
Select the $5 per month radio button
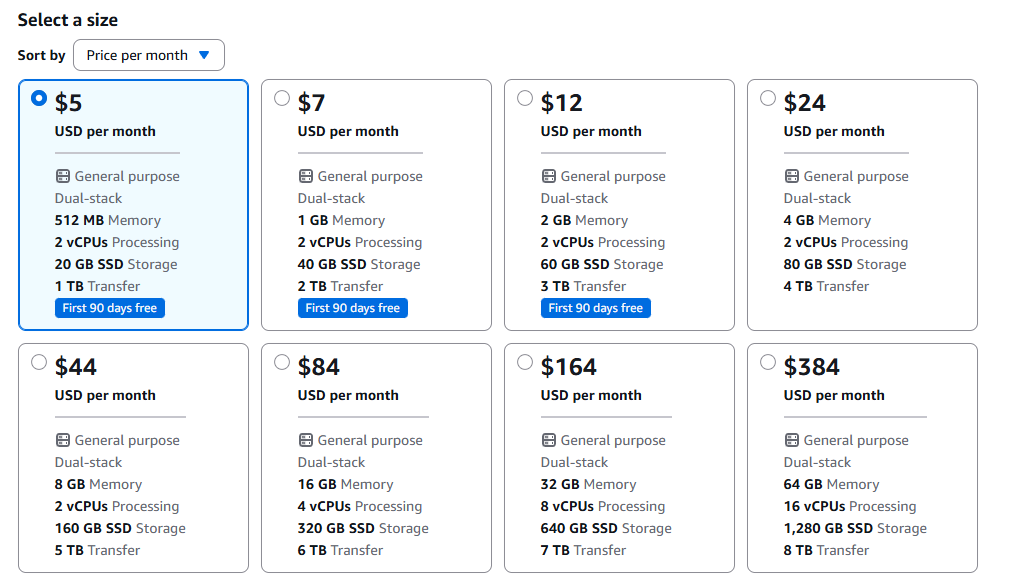pos(39,98)
